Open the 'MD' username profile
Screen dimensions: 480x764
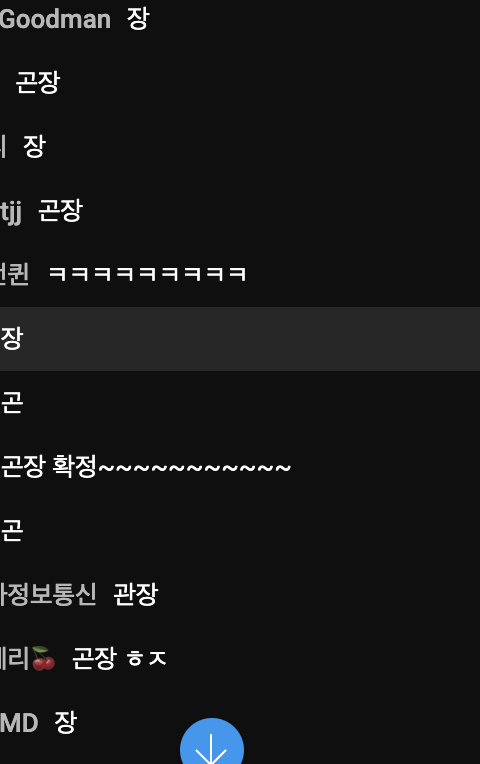click(x=19, y=723)
